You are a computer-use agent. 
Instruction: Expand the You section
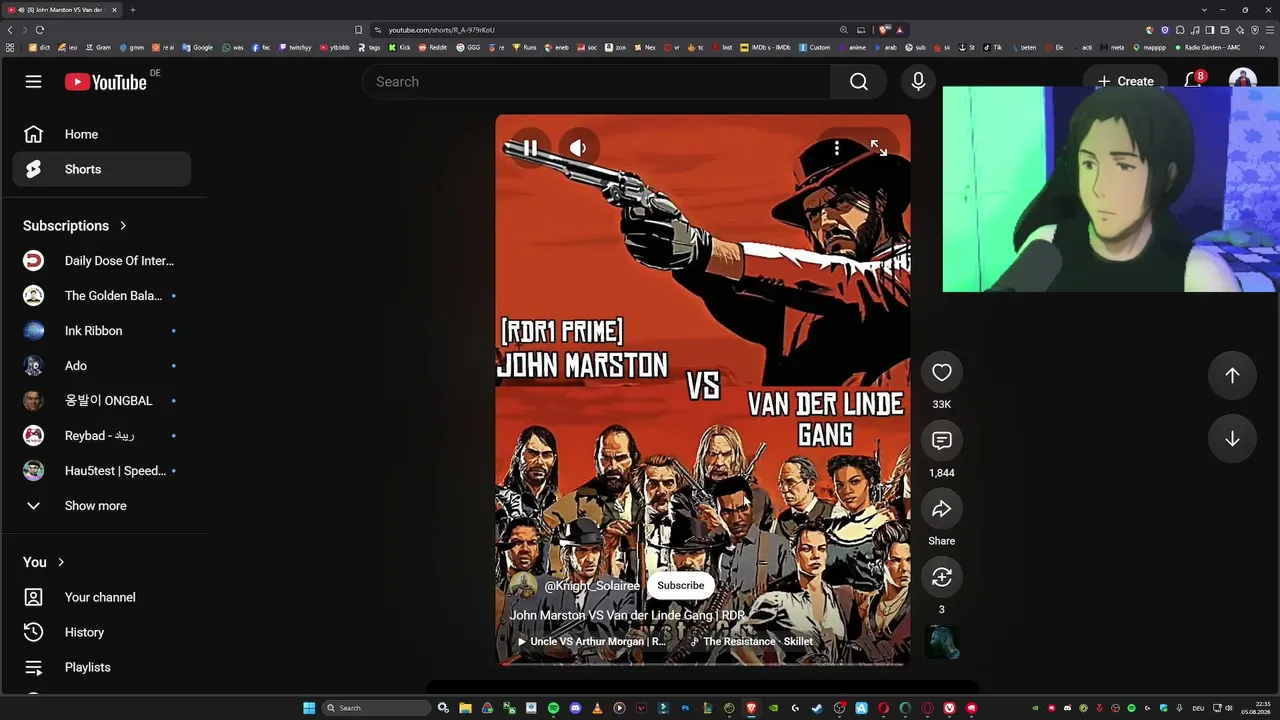(x=44, y=562)
